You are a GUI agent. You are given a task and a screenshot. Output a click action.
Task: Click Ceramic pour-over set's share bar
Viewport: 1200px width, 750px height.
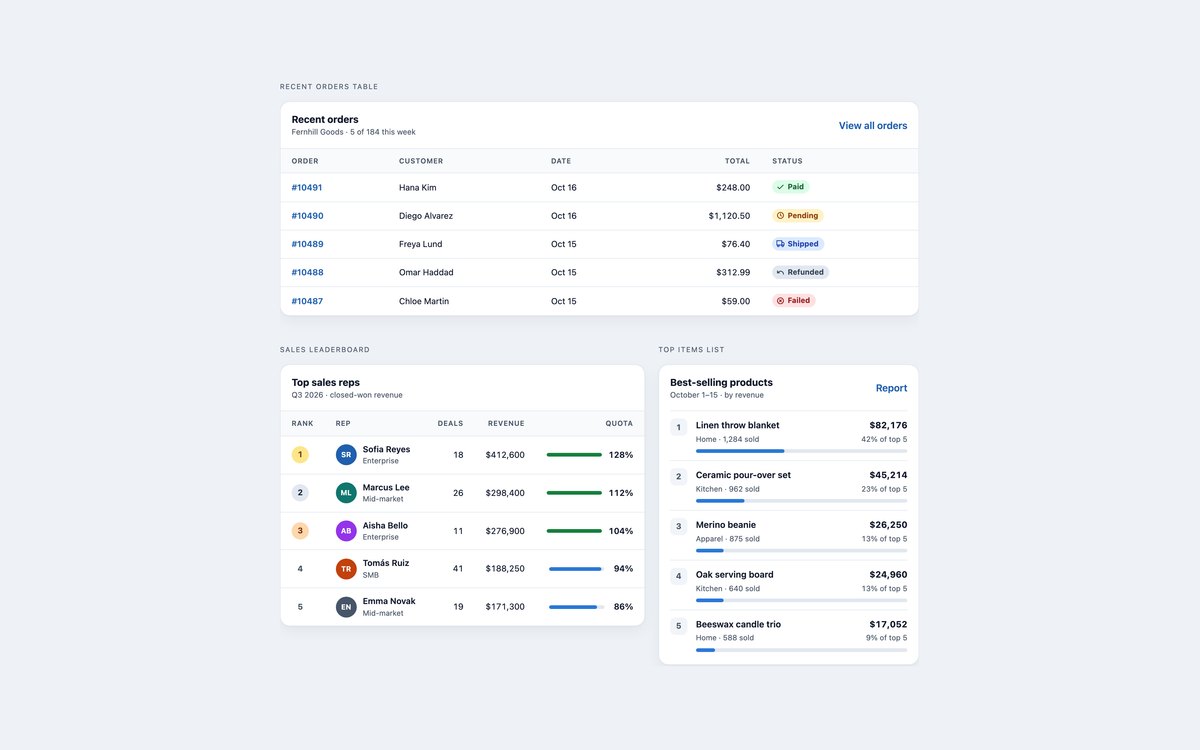coord(802,501)
